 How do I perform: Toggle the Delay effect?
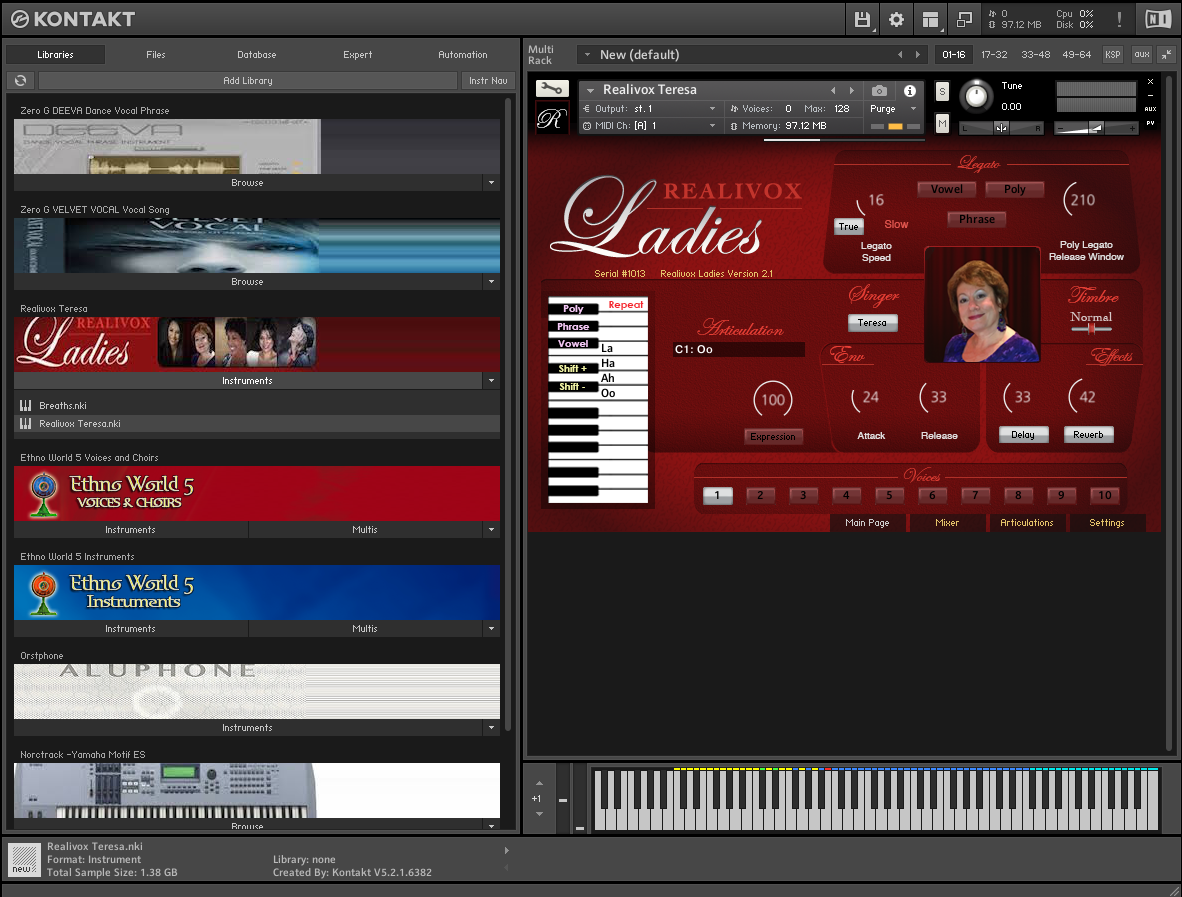coord(1023,435)
